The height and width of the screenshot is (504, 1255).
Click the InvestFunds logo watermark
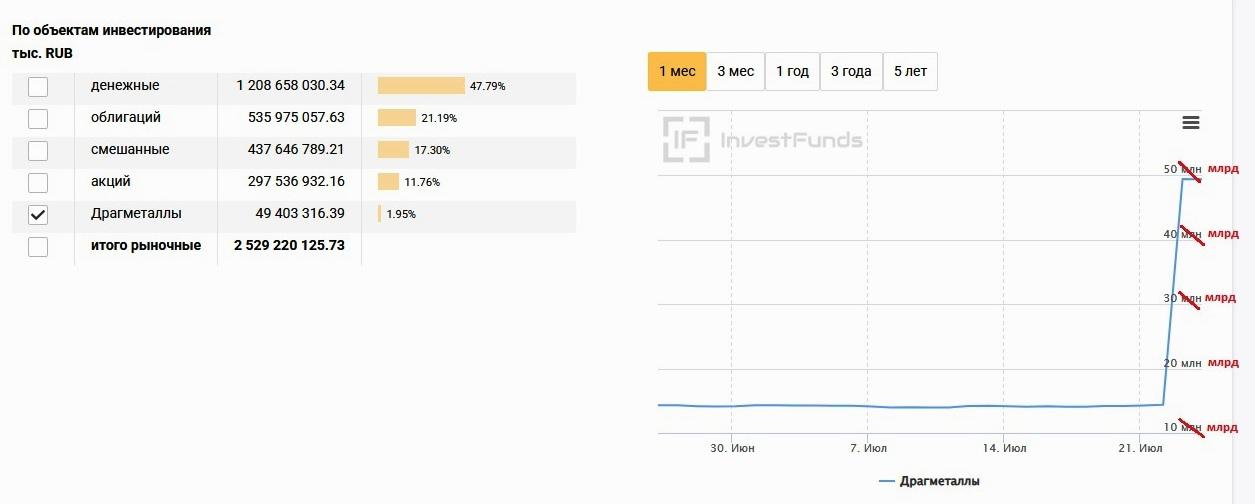(763, 140)
